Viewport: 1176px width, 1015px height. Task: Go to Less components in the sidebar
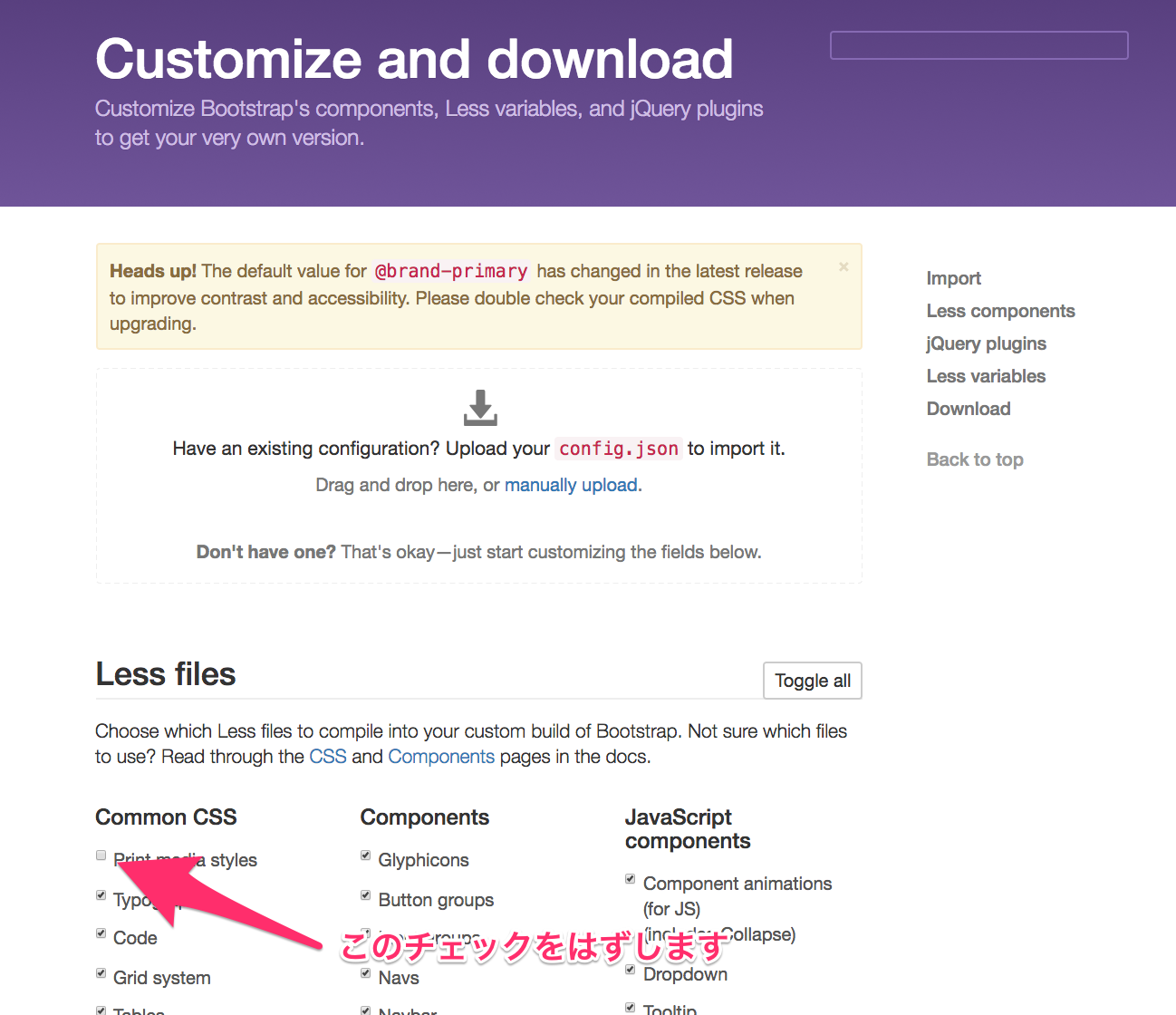point(1000,311)
